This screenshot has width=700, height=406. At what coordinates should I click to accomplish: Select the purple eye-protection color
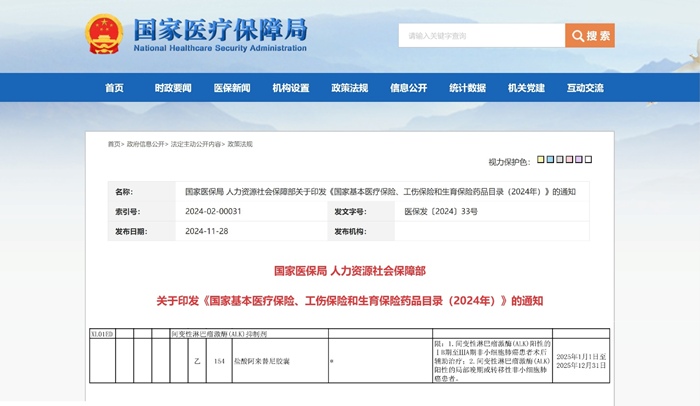[579, 159]
